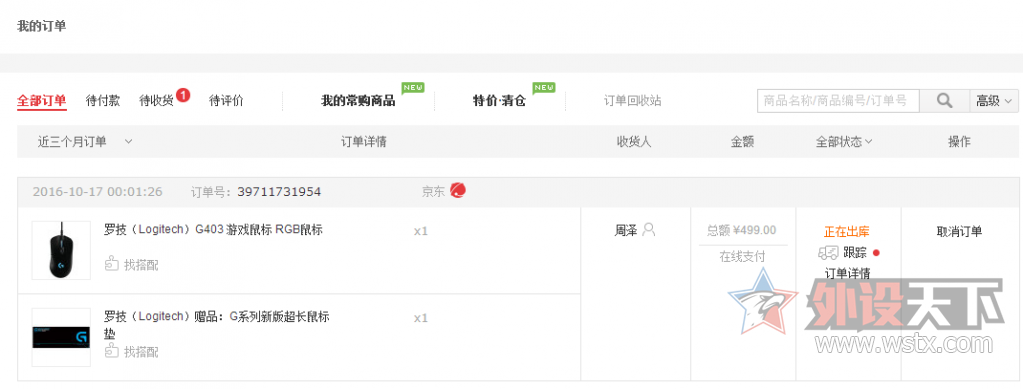Click the magnifier search button
The image size is (1023, 389).
(x=944, y=101)
